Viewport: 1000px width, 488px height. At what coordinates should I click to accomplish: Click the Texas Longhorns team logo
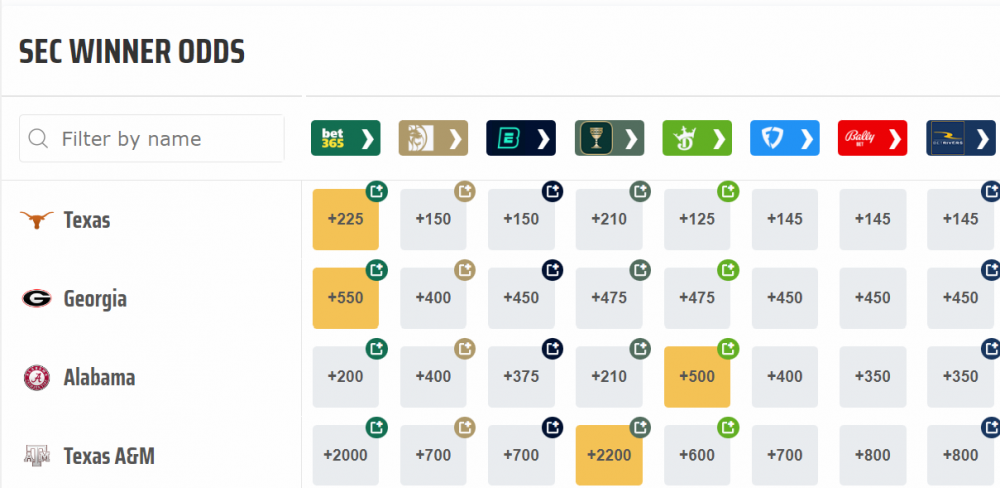tap(37, 220)
